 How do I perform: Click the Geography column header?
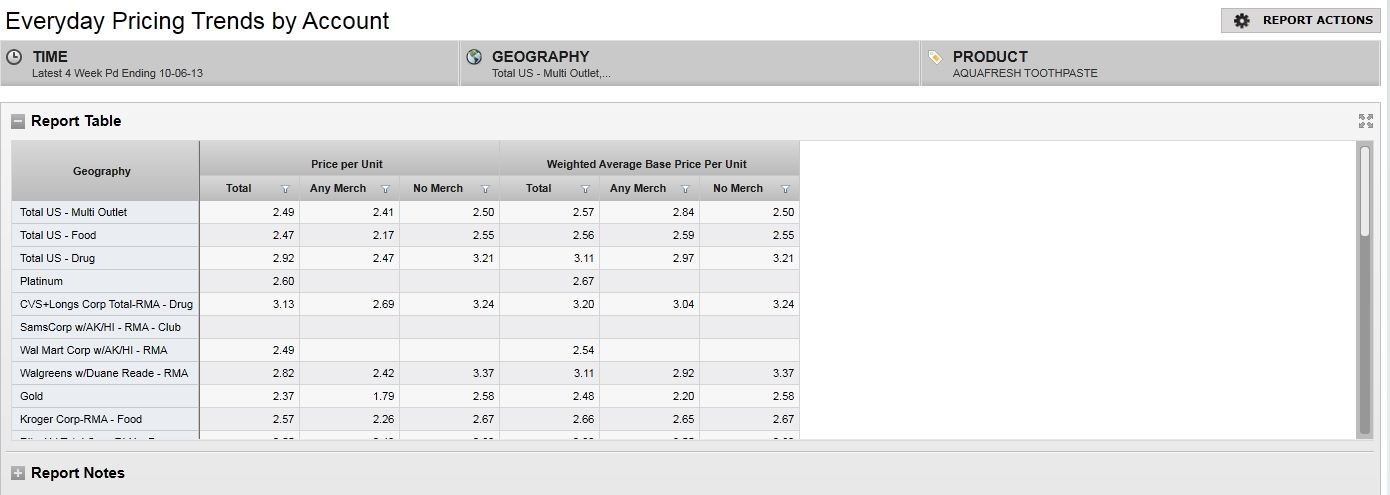tap(102, 171)
